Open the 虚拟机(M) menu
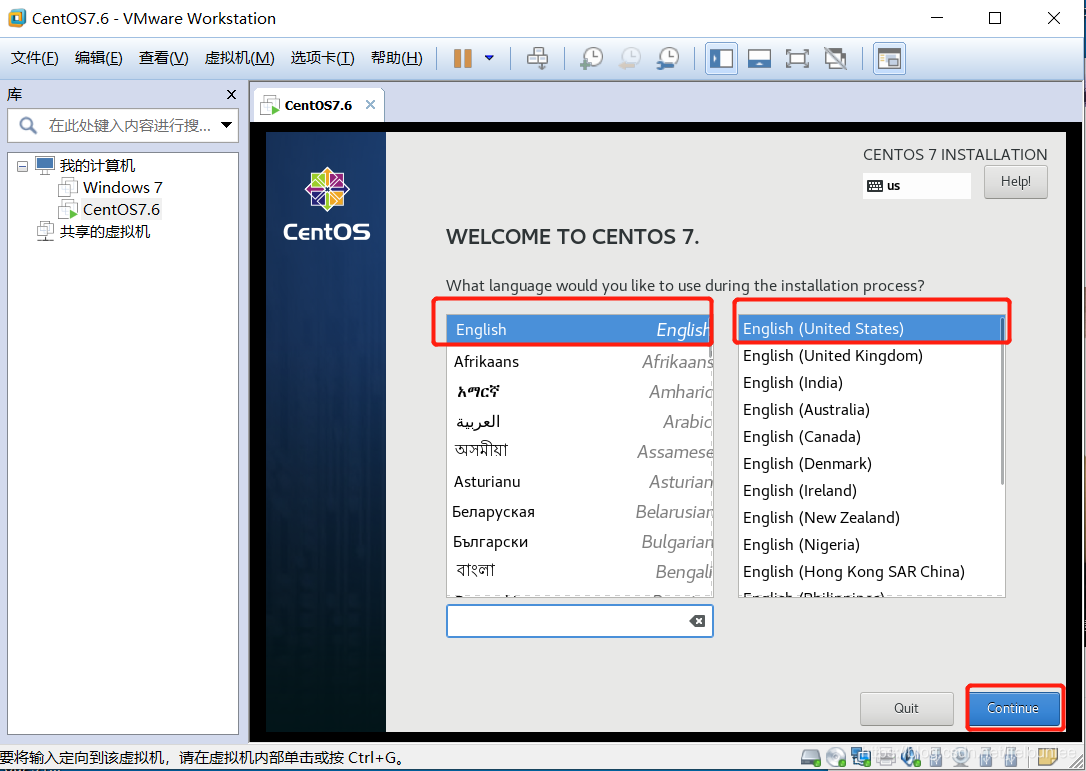The width and height of the screenshot is (1086, 771). click(240, 57)
